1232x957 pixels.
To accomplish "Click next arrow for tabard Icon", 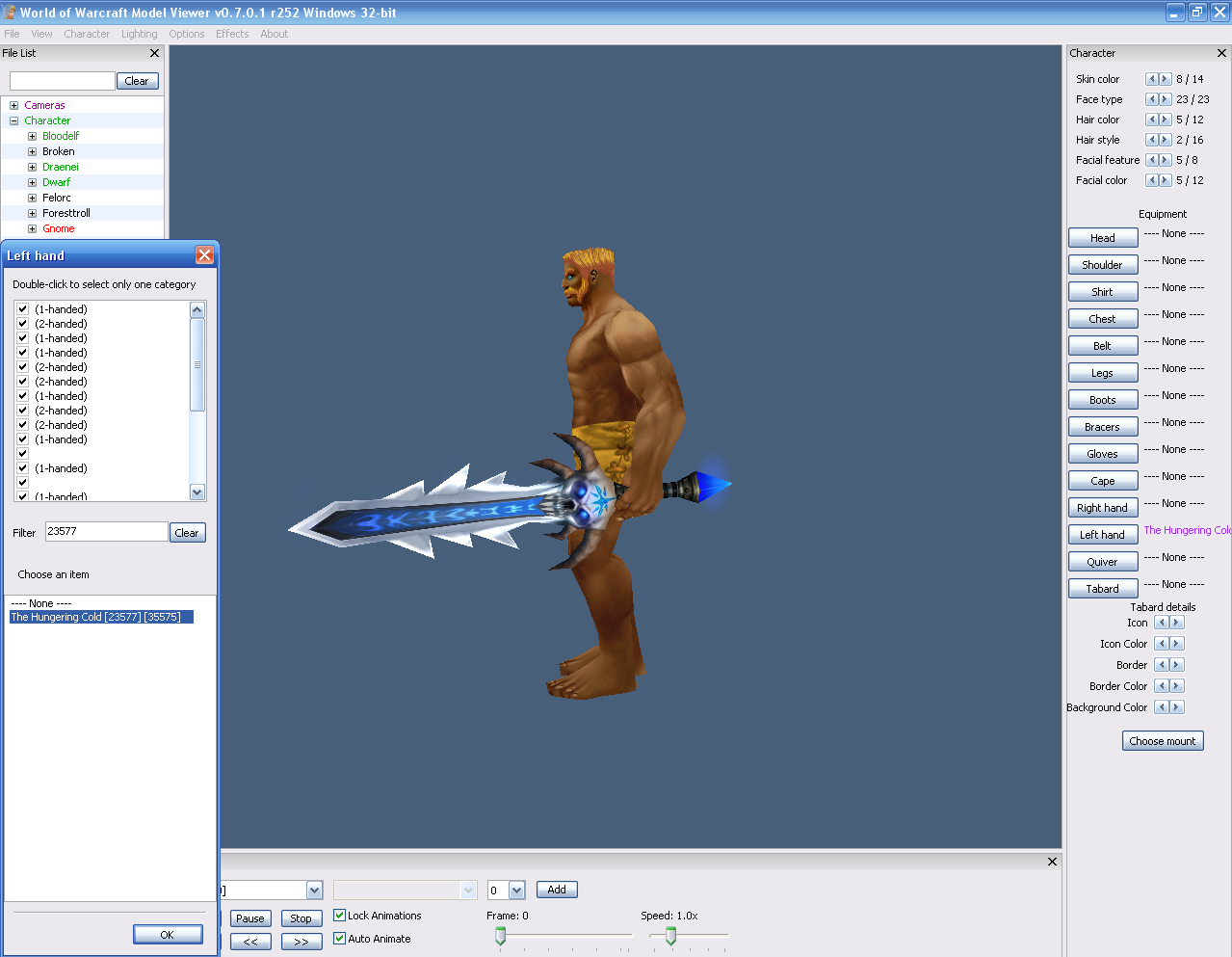I will [1176, 623].
